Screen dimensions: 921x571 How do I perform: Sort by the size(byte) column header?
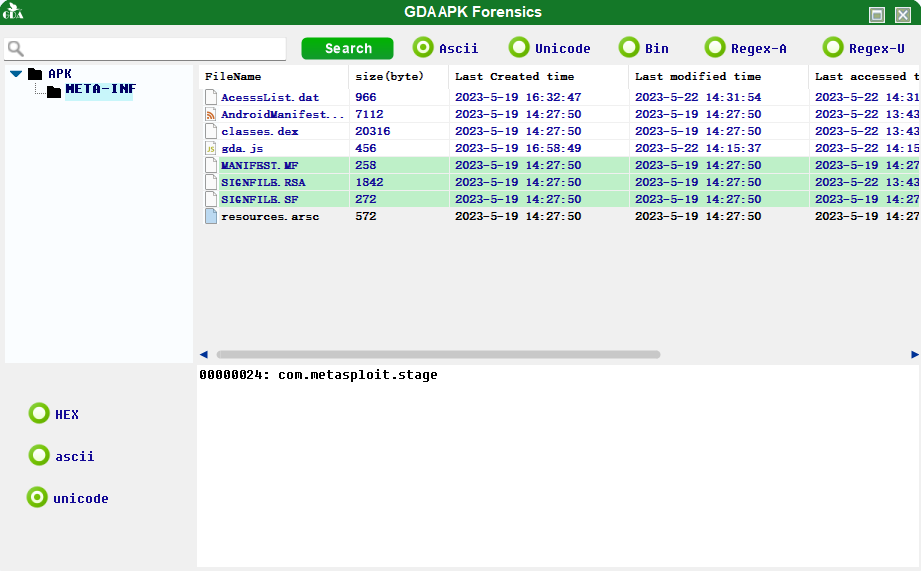399,76
